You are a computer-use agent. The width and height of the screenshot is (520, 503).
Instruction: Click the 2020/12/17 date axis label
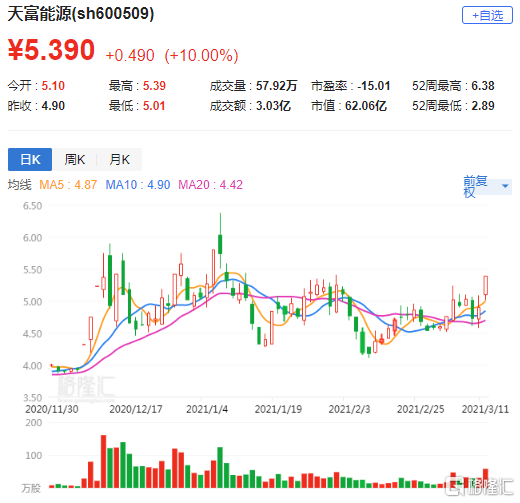coord(136,409)
